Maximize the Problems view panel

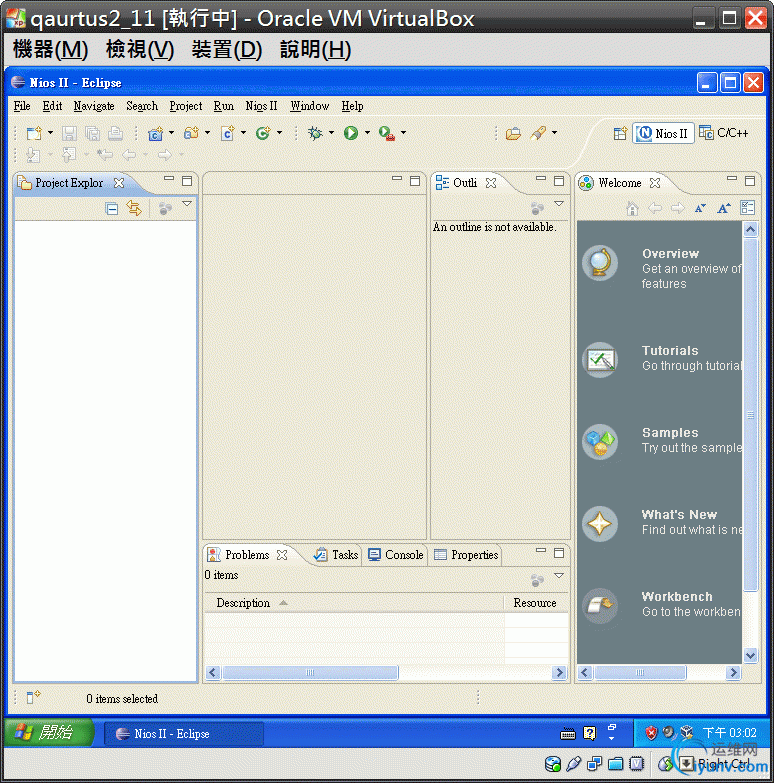click(559, 553)
